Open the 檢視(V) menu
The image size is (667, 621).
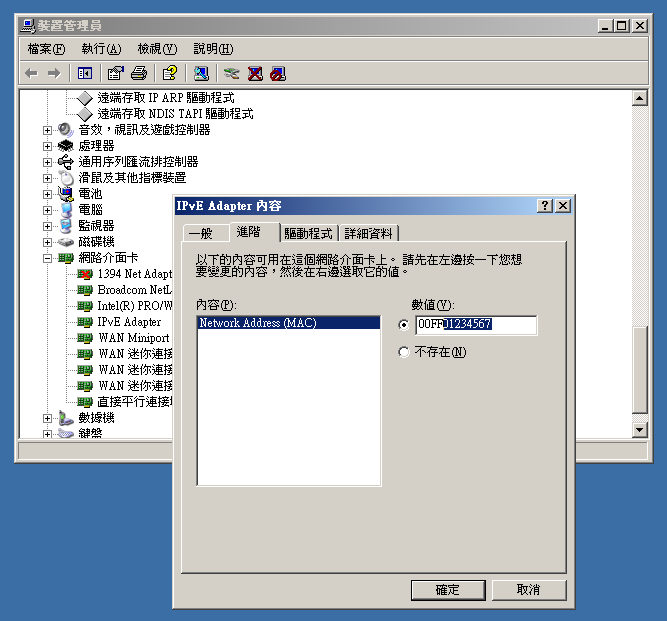click(157, 49)
